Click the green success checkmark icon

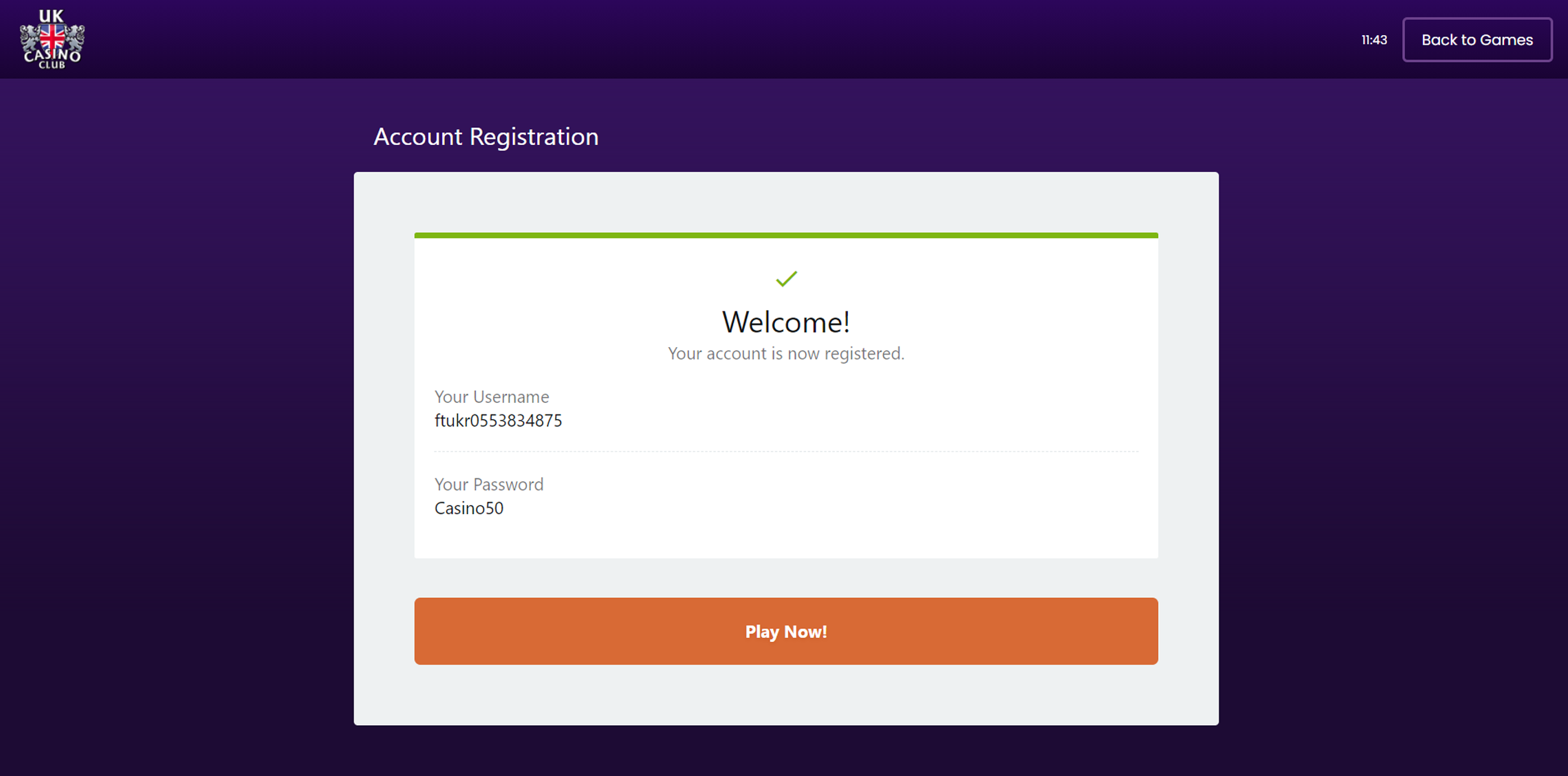(x=786, y=278)
